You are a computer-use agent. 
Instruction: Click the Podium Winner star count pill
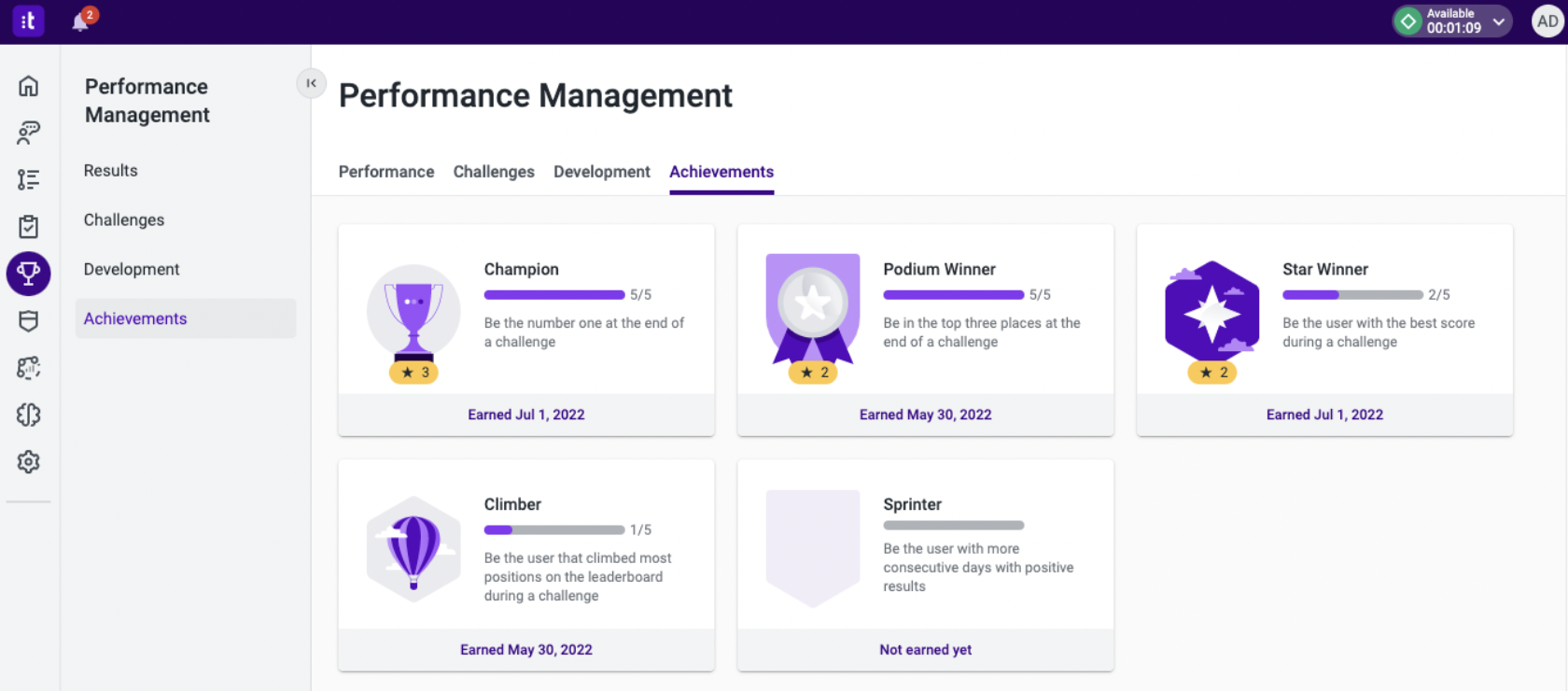point(813,373)
